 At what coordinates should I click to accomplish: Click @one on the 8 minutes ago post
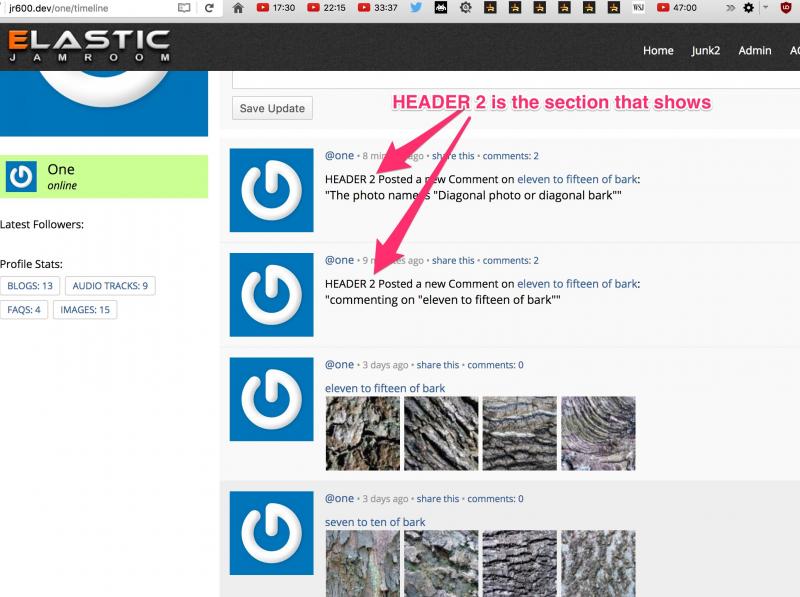click(x=339, y=156)
